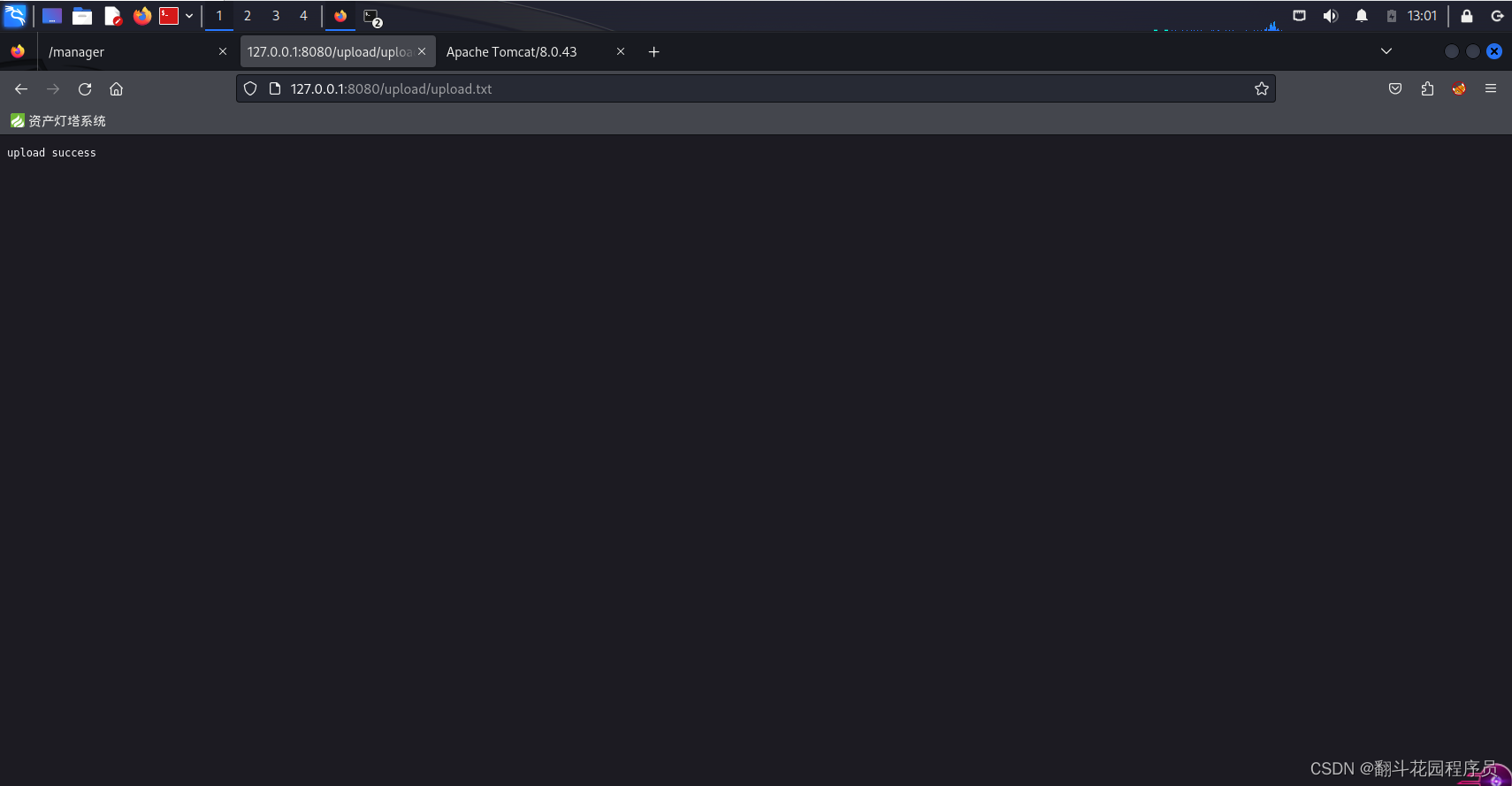Expand the terminal launcher dropdown arrow
This screenshot has width=1512, height=786.
pyautogui.click(x=189, y=16)
